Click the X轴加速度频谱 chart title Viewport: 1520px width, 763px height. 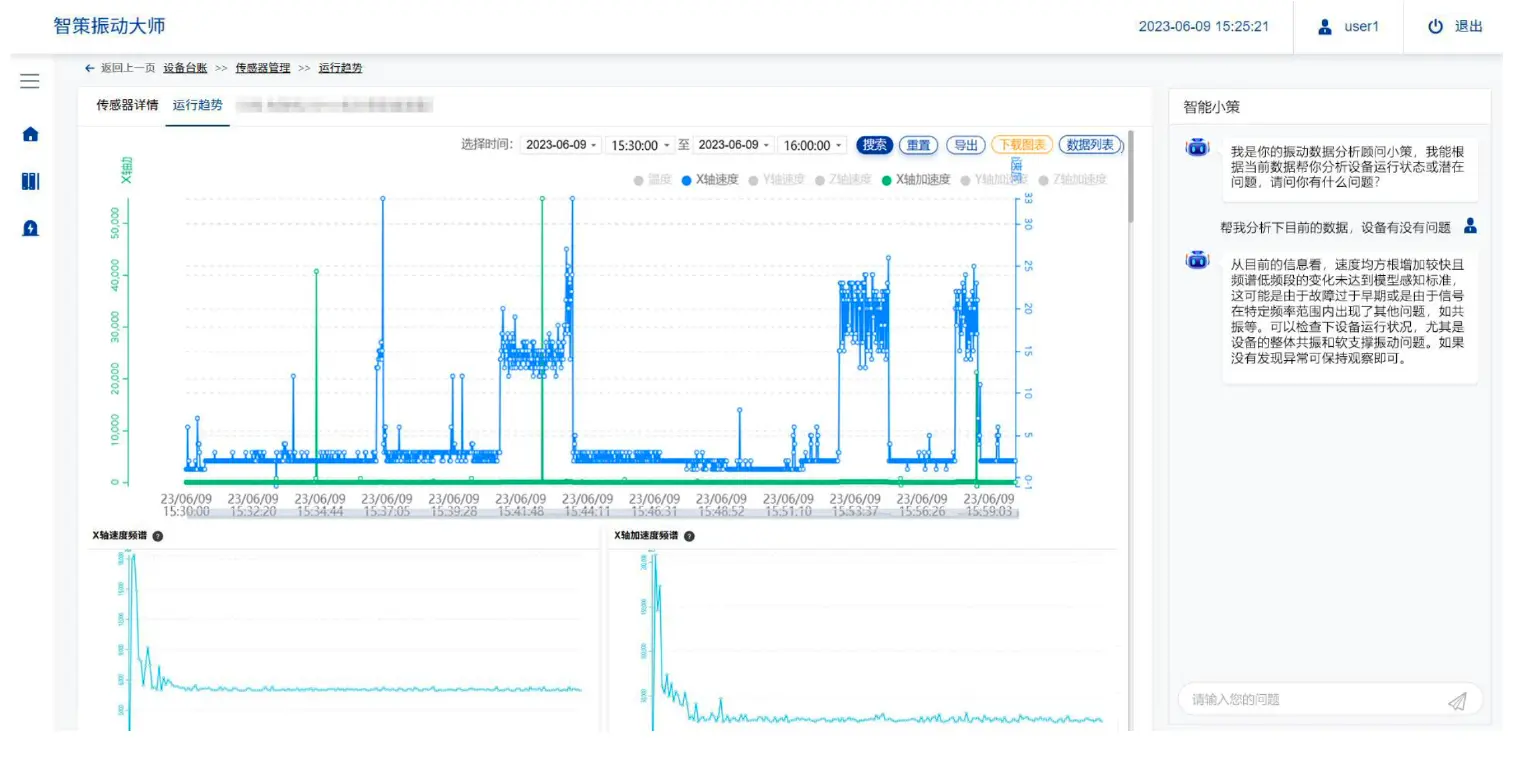point(646,536)
